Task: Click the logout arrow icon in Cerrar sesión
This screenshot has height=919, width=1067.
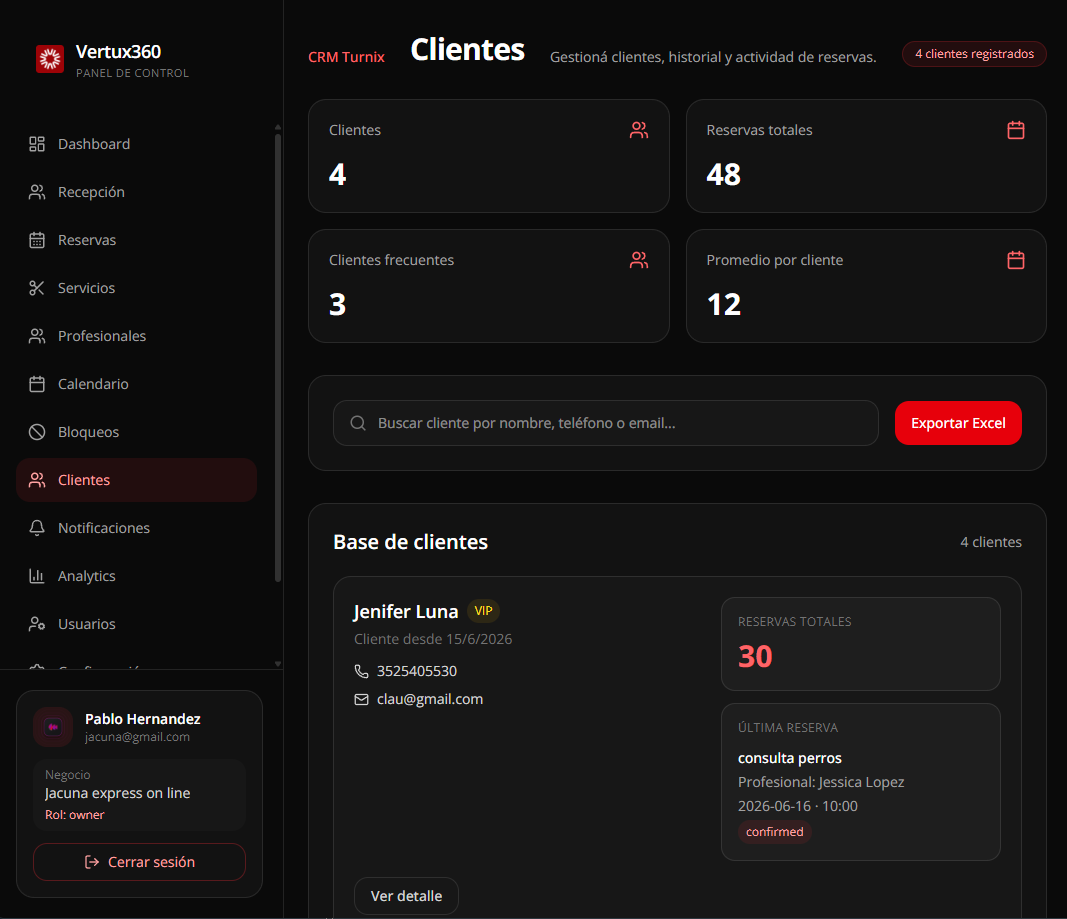Action: pyautogui.click(x=91, y=862)
